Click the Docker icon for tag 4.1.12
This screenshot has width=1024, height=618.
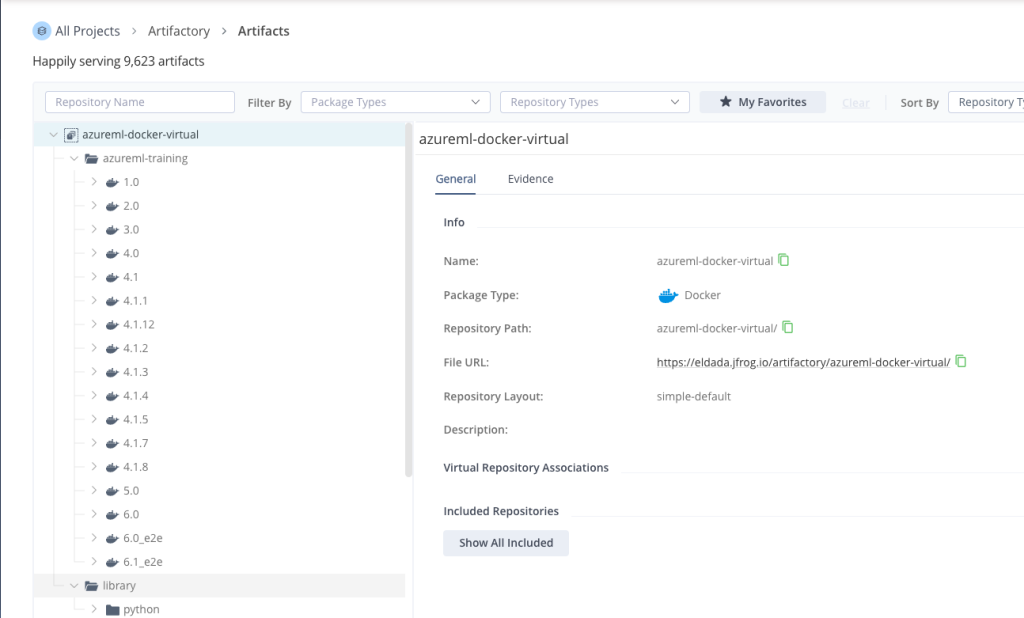(112, 325)
